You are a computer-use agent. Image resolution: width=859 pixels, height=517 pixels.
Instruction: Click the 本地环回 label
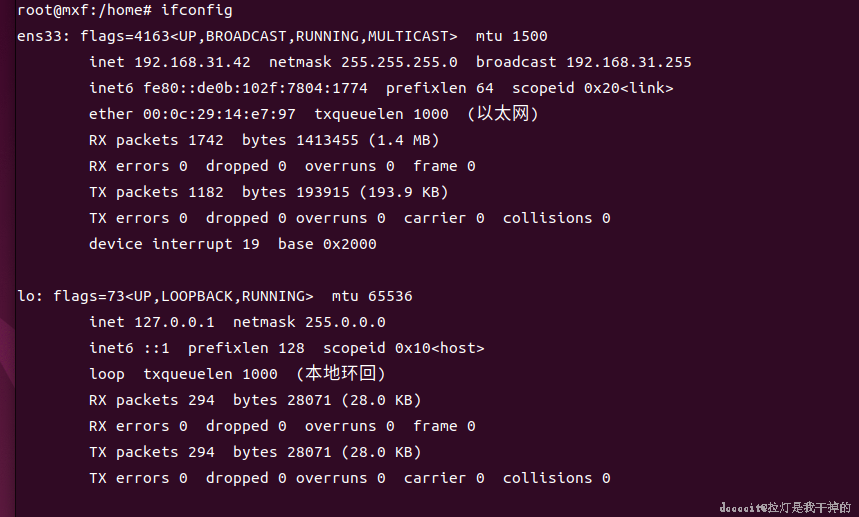(341, 374)
